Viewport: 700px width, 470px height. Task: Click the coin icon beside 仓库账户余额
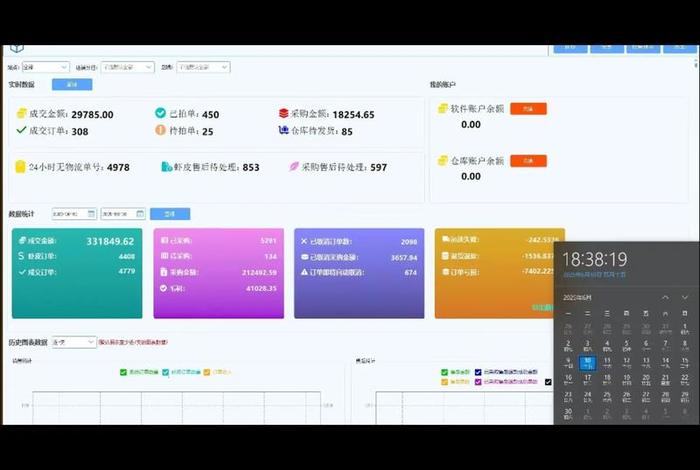pyautogui.click(x=442, y=161)
